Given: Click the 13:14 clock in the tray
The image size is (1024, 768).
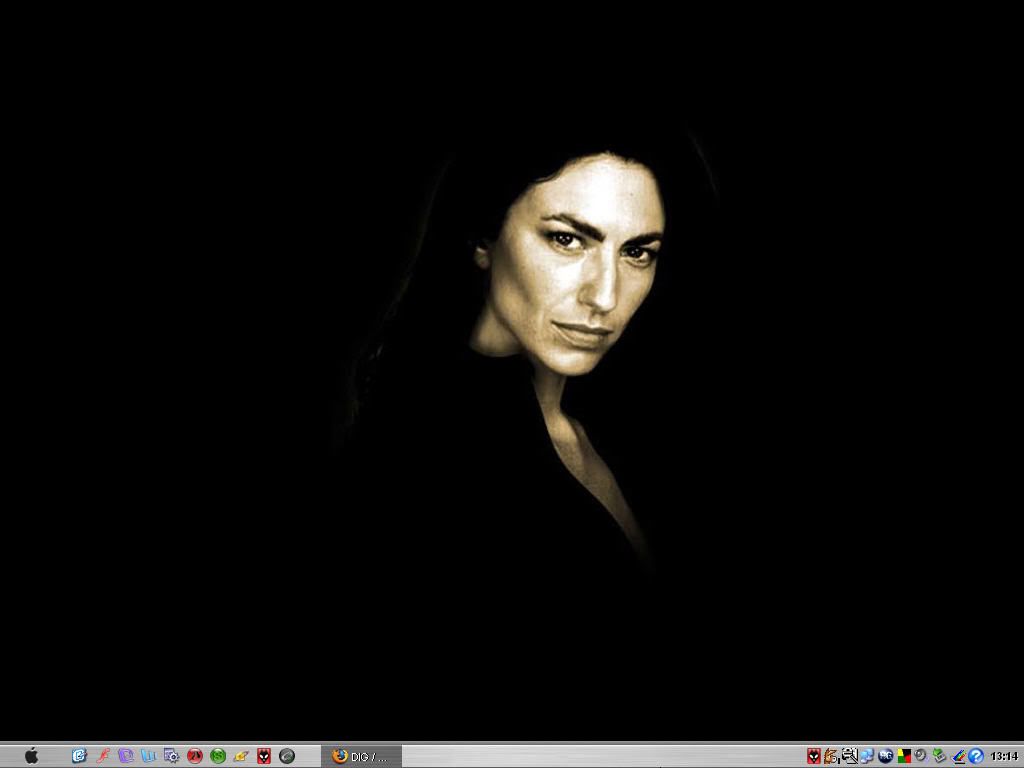Looking at the screenshot, I should (x=1004, y=756).
